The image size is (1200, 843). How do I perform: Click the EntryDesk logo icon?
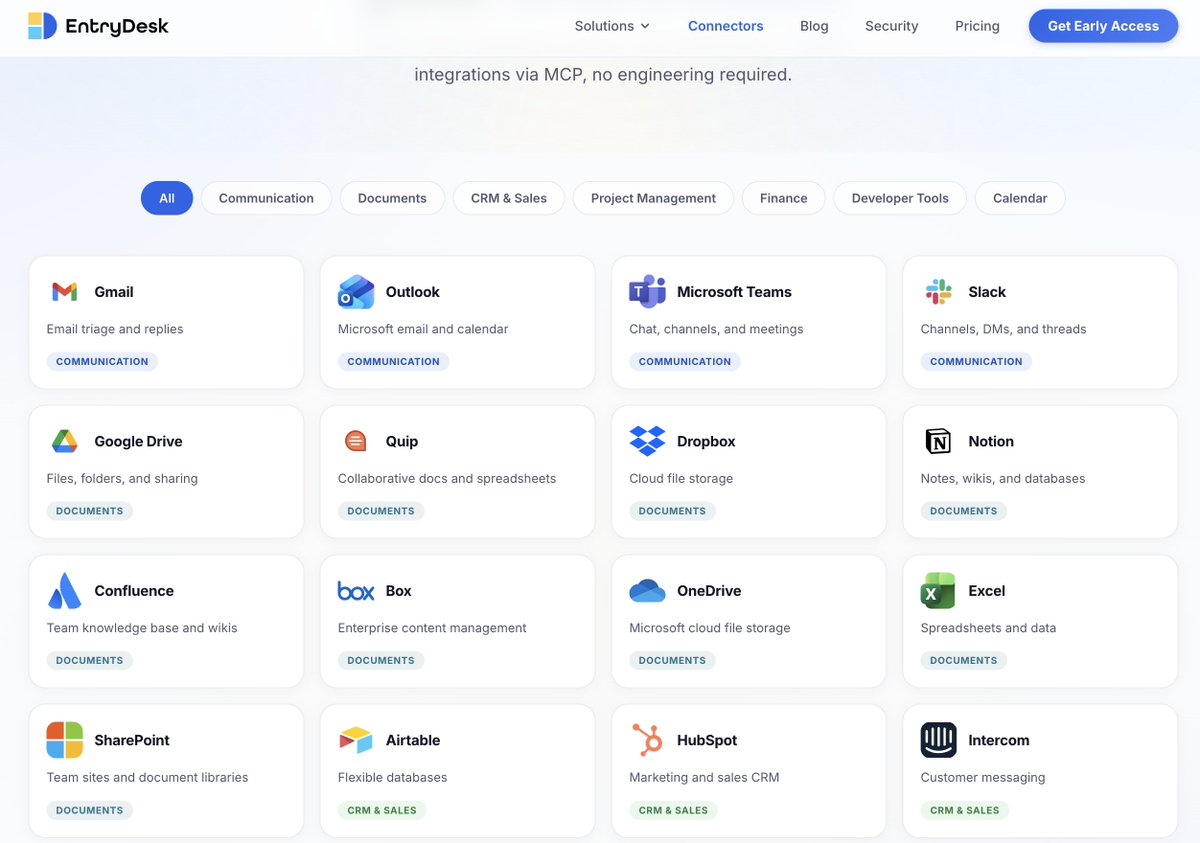click(42, 26)
